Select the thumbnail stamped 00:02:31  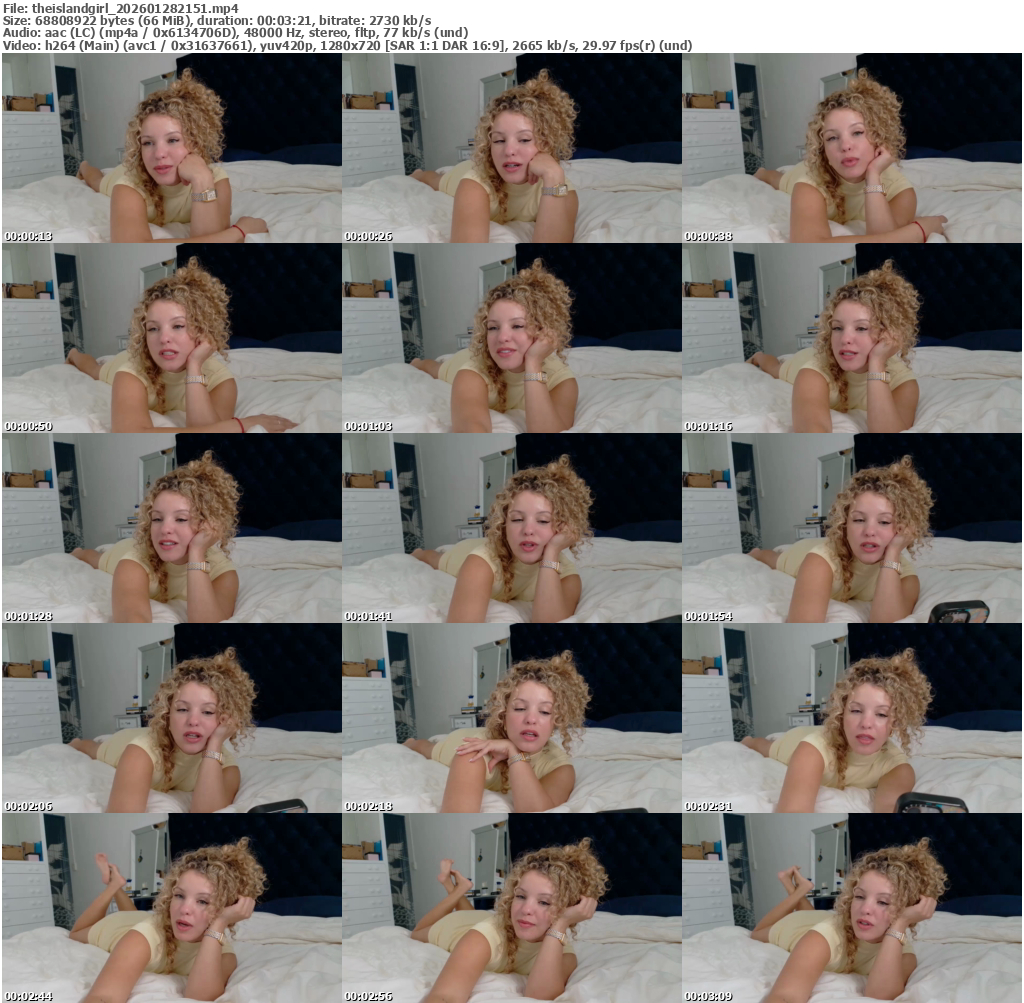pos(852,718)
